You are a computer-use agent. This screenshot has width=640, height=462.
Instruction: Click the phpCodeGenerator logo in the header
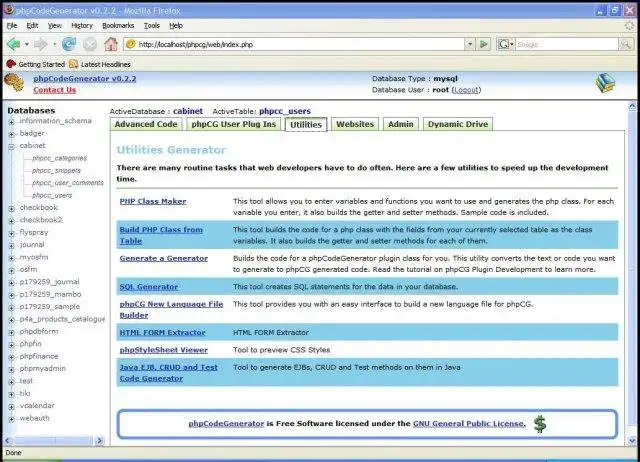pyautogui.click(x=14, y=83)
